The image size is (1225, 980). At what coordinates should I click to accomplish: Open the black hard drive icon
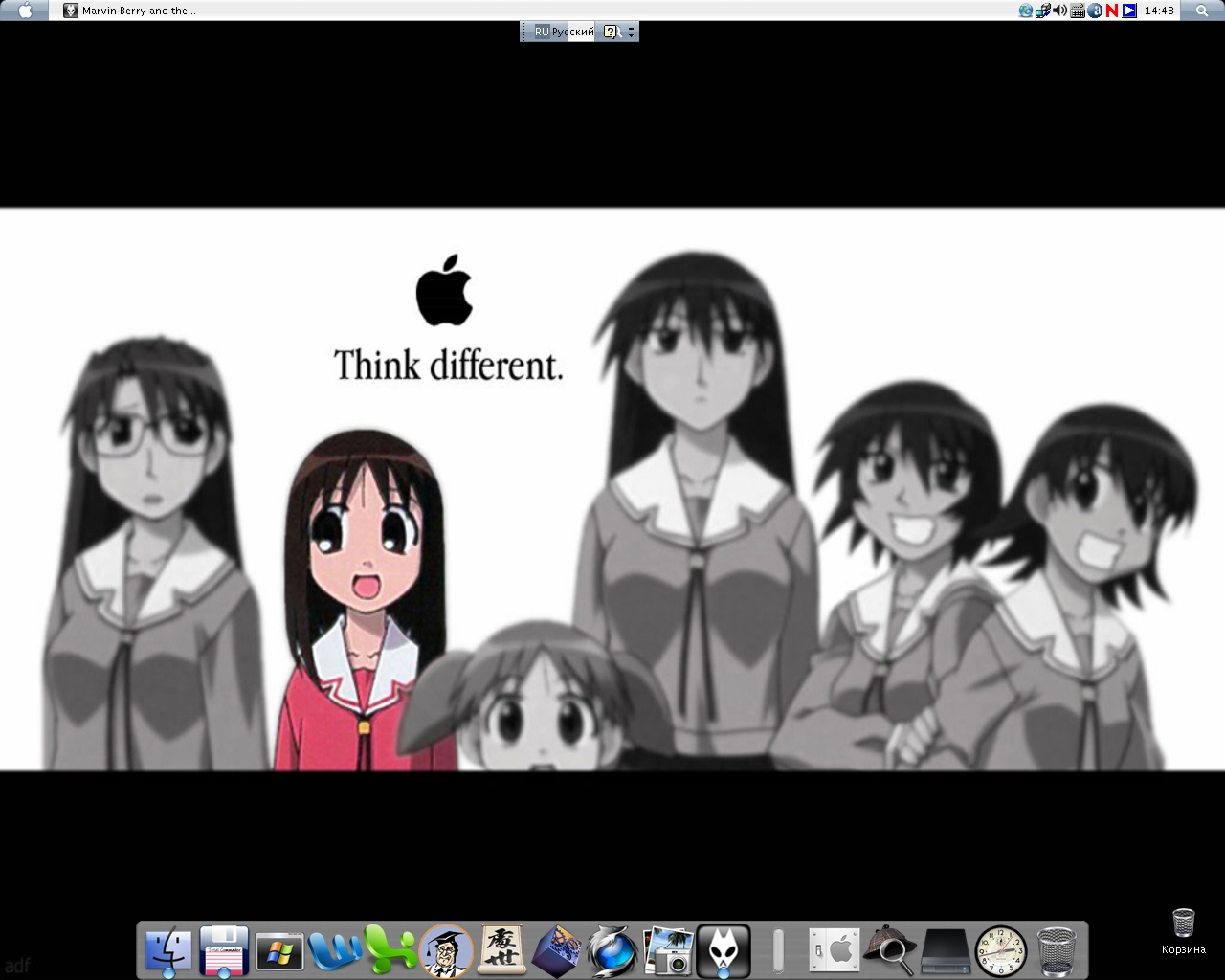click(x=945, y=951)
